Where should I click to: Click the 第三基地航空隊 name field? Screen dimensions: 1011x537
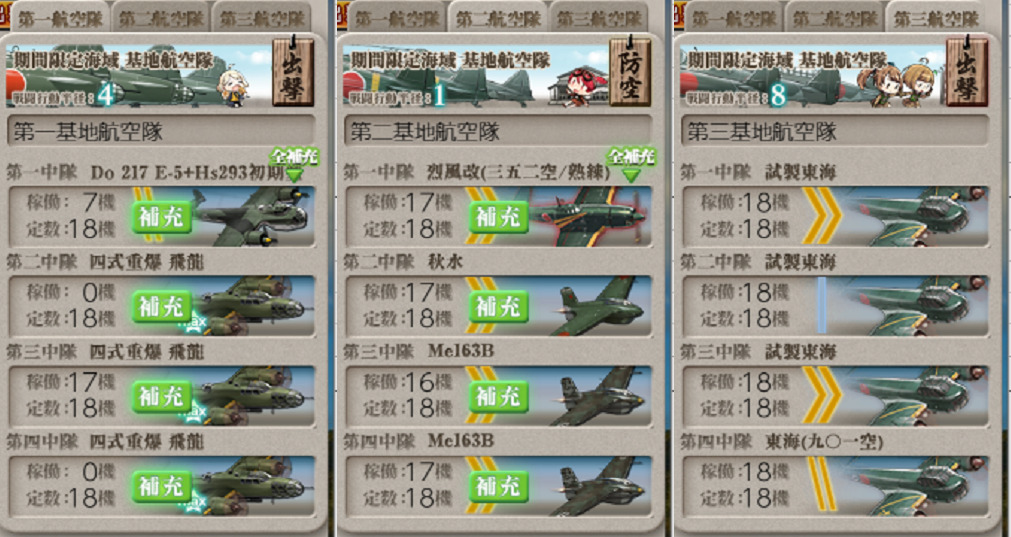(835, 132)
